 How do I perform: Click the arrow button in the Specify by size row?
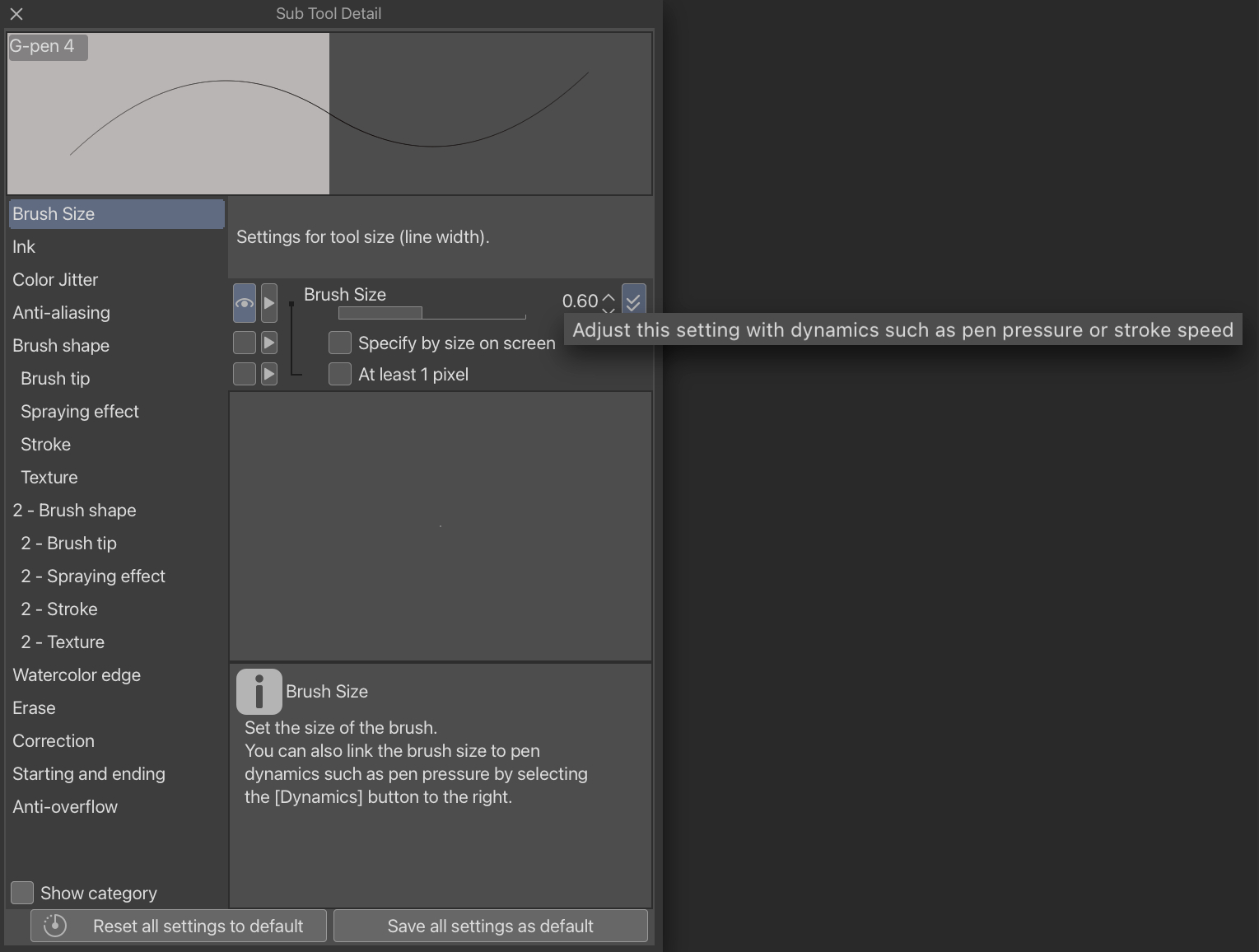[x=269, y=343]
